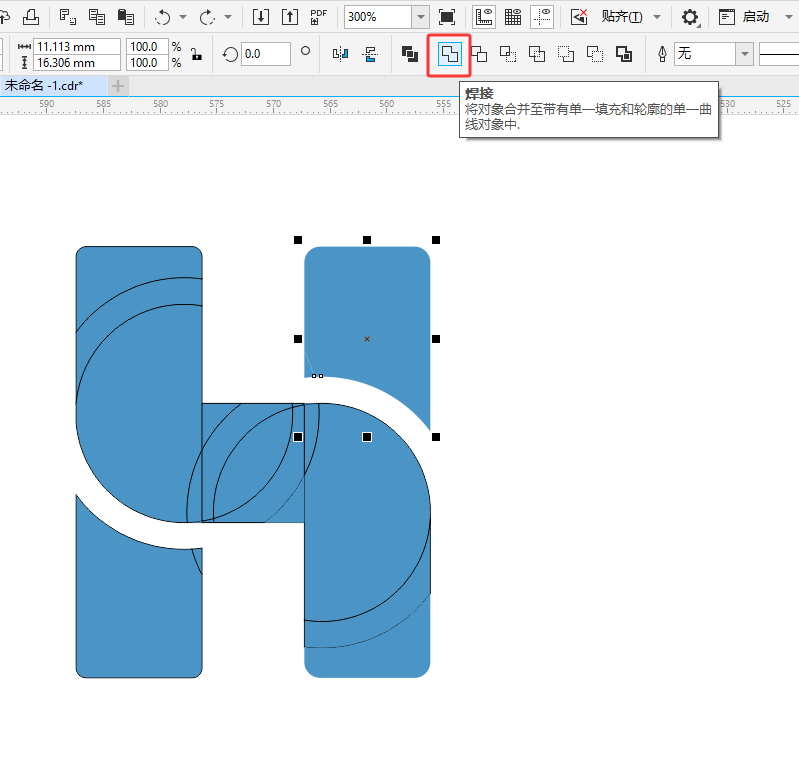The width and height of the screenshot is (799, 770).
Task: Open the outline width 无 dropdown
Action: point(744,54)
